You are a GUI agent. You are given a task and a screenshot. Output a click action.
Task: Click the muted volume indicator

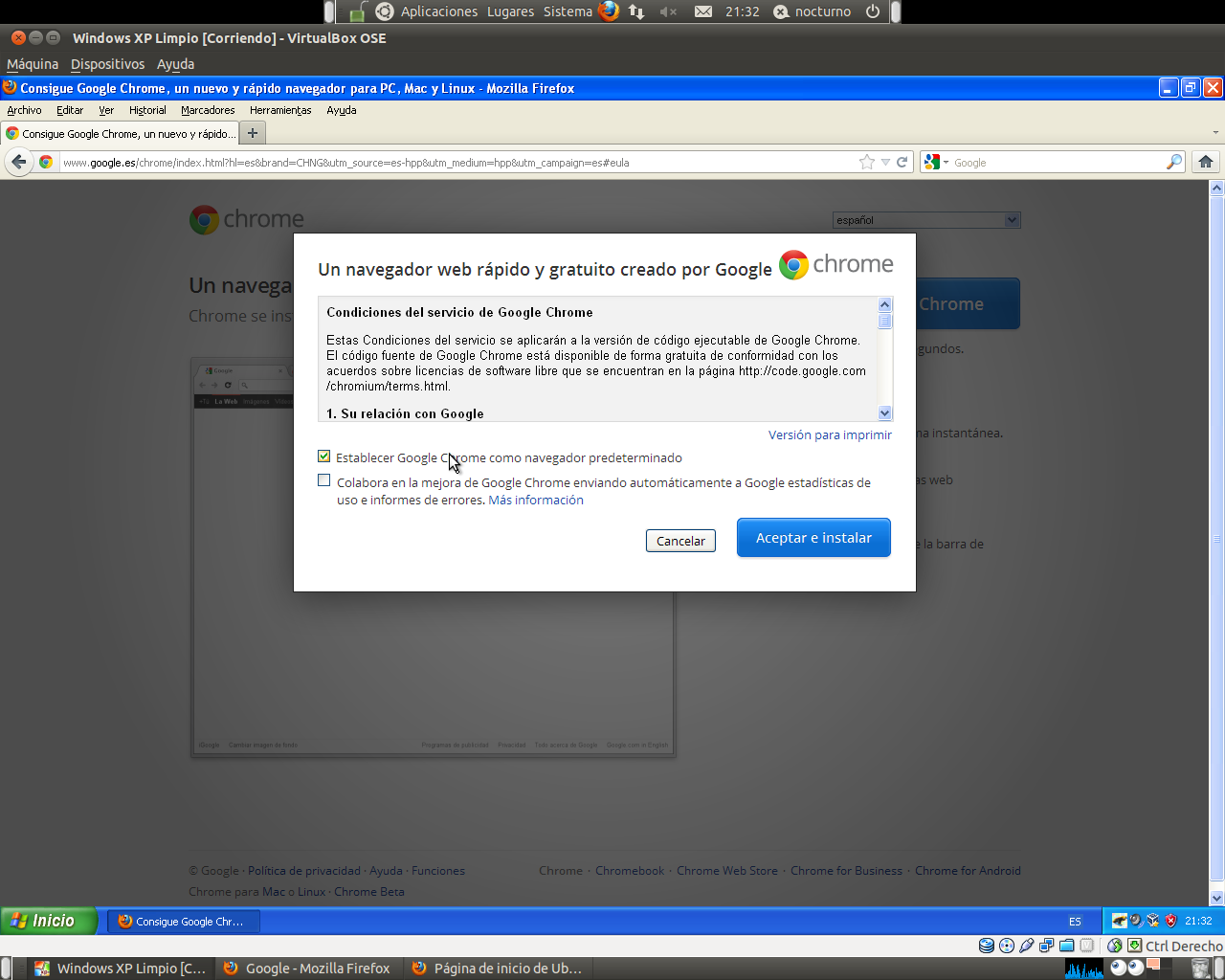(x=668, y=11)
